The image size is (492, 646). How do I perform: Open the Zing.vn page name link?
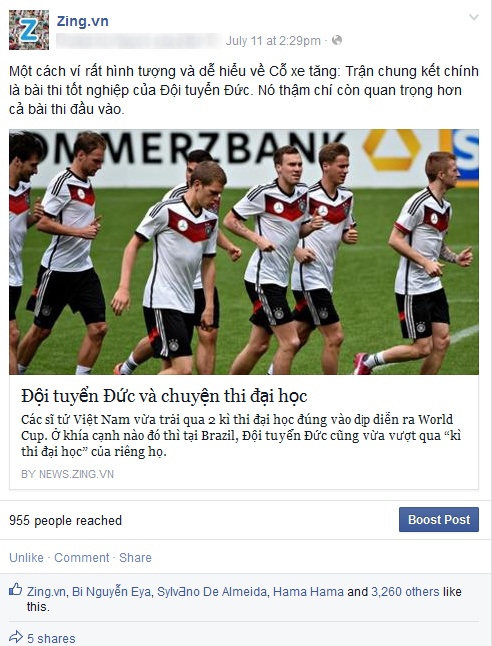[82, 21]
